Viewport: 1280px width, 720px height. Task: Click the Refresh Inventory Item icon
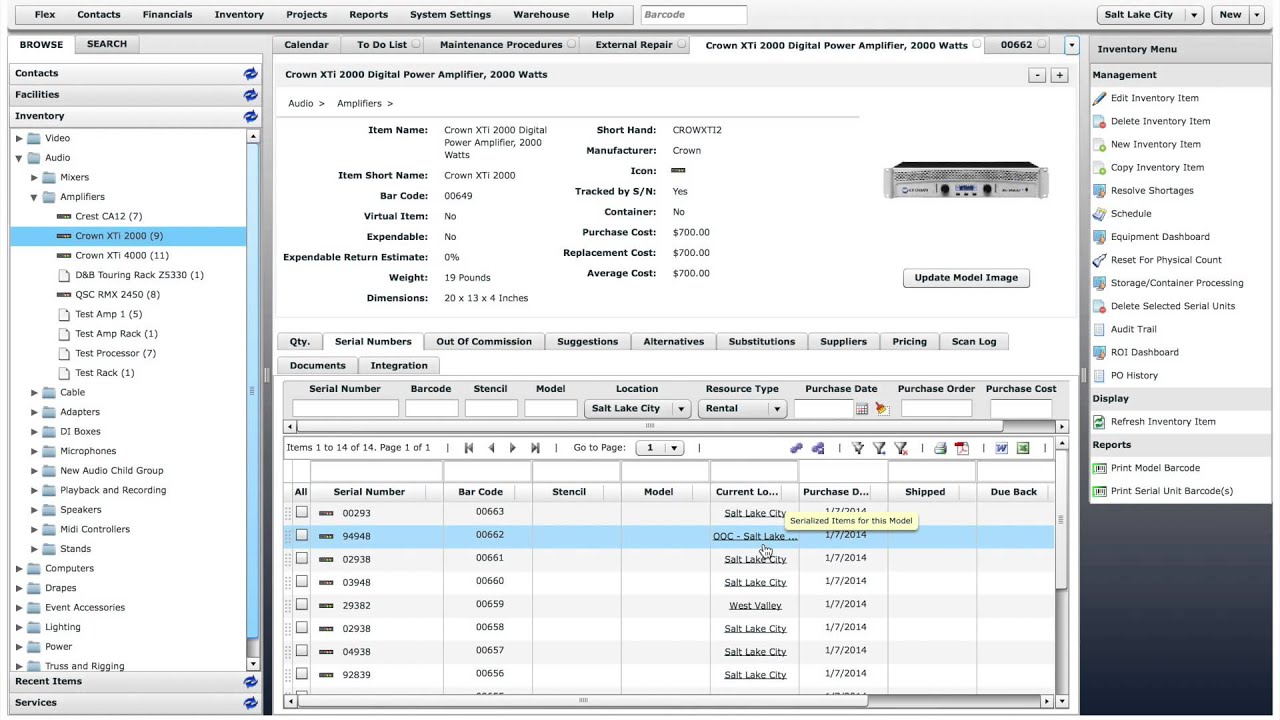pyautogui.click(x=1100, y=422)
